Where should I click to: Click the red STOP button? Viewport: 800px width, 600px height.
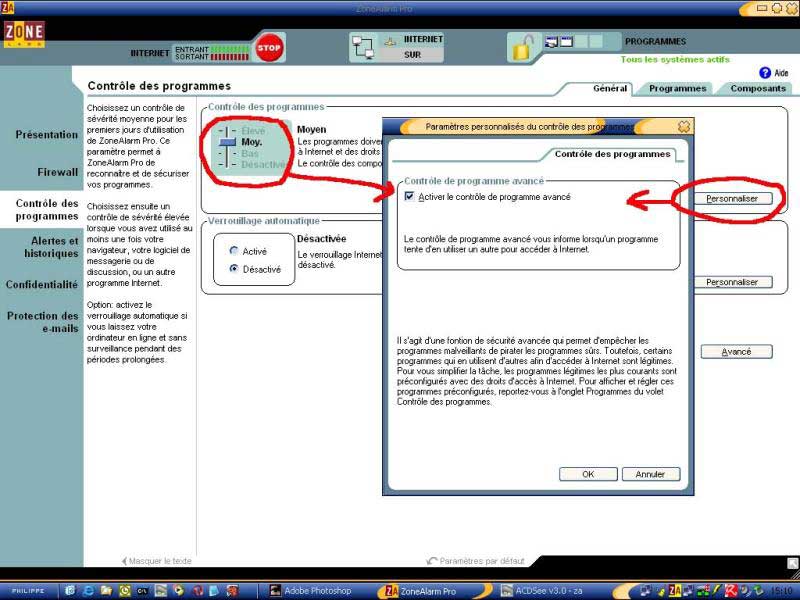(x=269, y=46)
